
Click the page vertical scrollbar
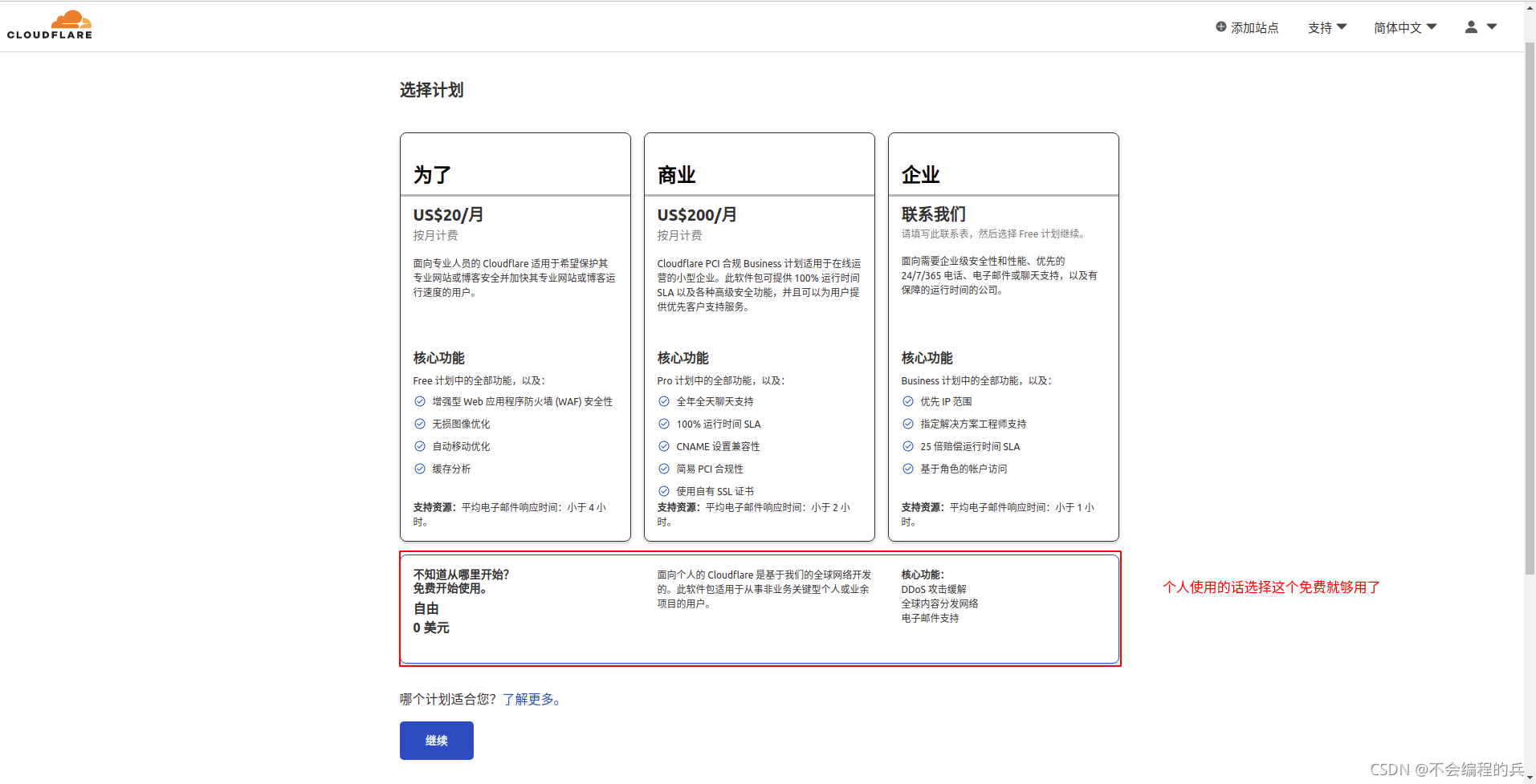(1530, 309)
